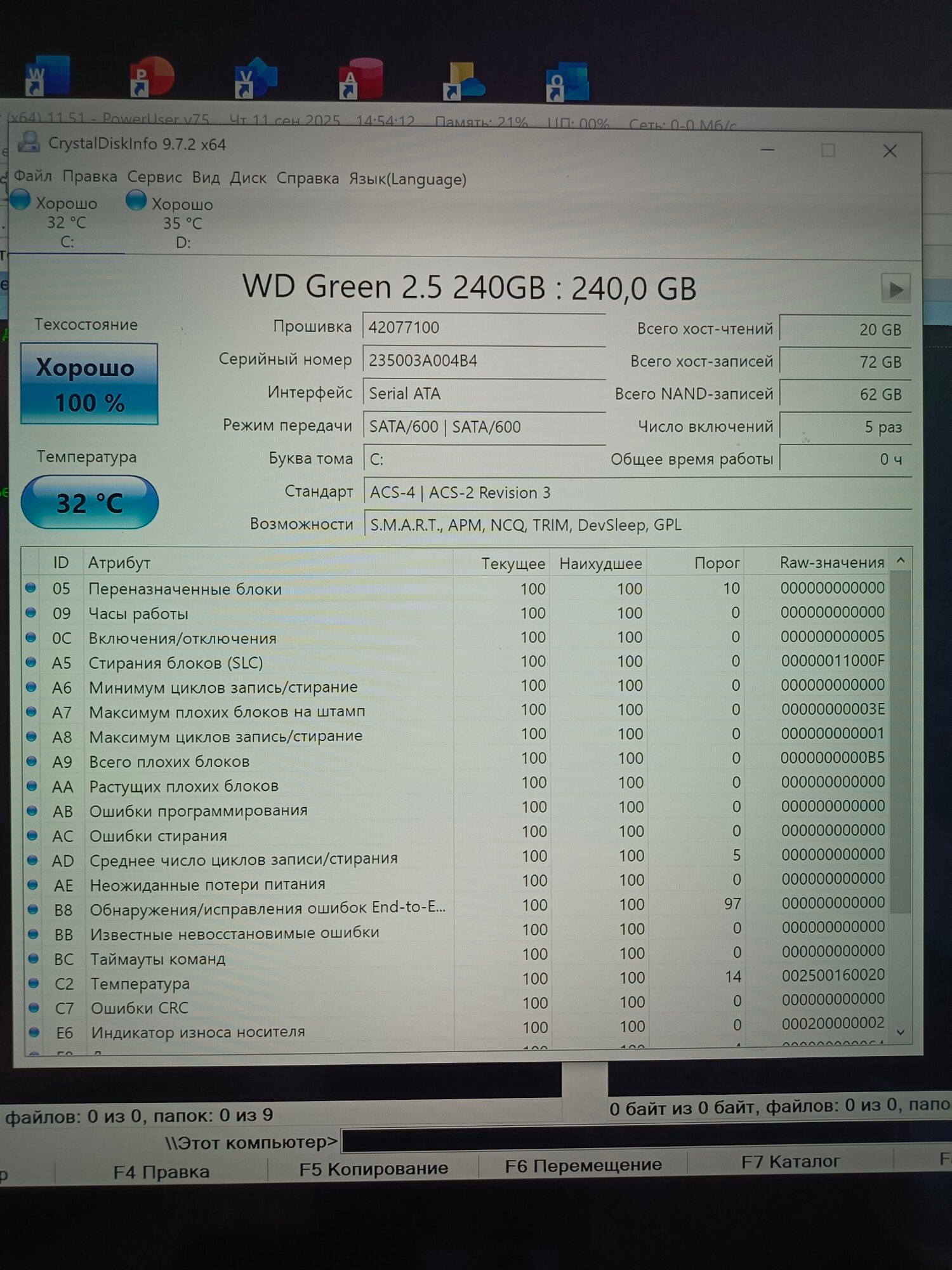Image resolution: width=952 pixels, height=1270 pixels.
Task: Click the Стандарт field ACS-4
Action: pos(638,493)
